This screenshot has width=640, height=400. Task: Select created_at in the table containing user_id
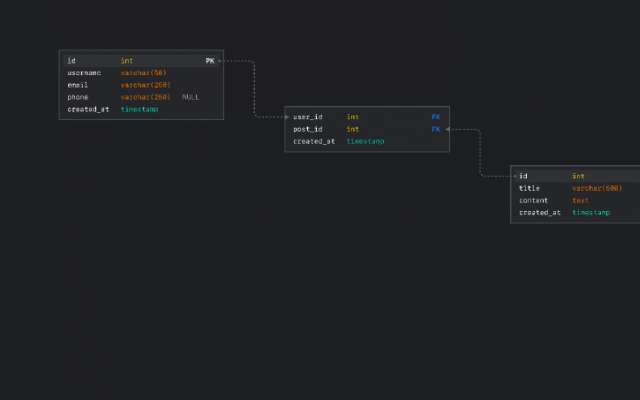click(x=314, y=141)
